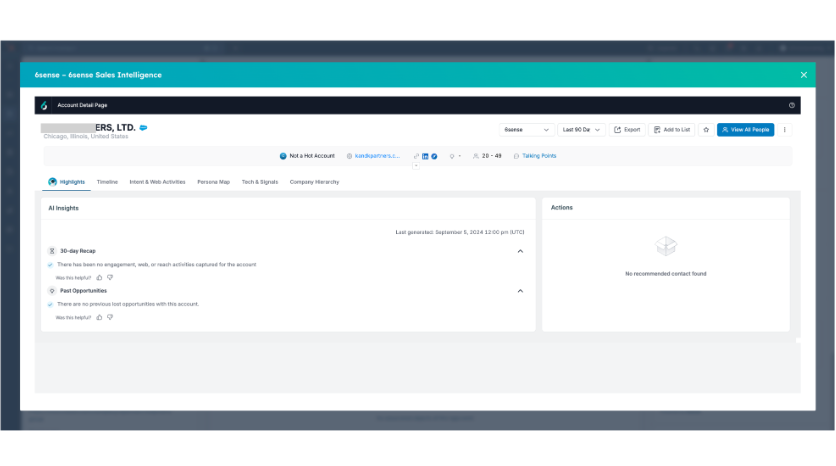
Task: Expand the lightbulb dropdown in info bar
Action: click(x=455, y=156)
